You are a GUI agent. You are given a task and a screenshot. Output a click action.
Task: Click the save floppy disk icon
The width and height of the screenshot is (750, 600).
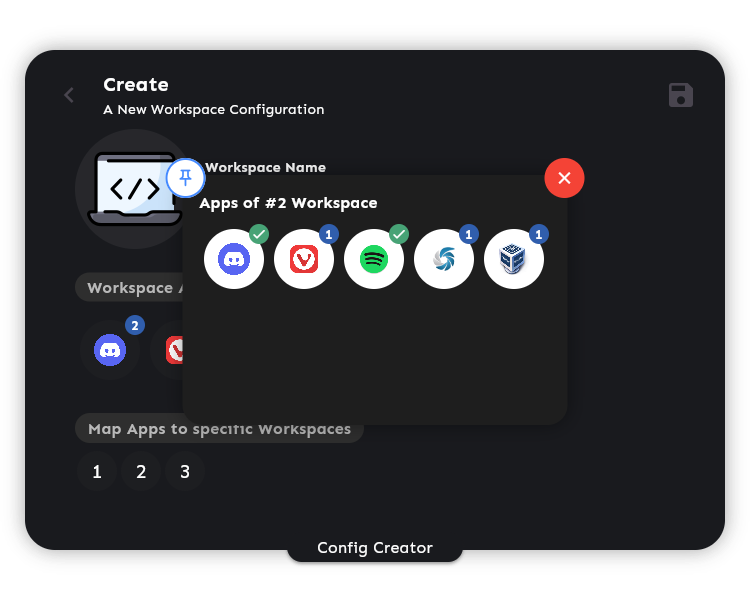(x=681, y=95)
